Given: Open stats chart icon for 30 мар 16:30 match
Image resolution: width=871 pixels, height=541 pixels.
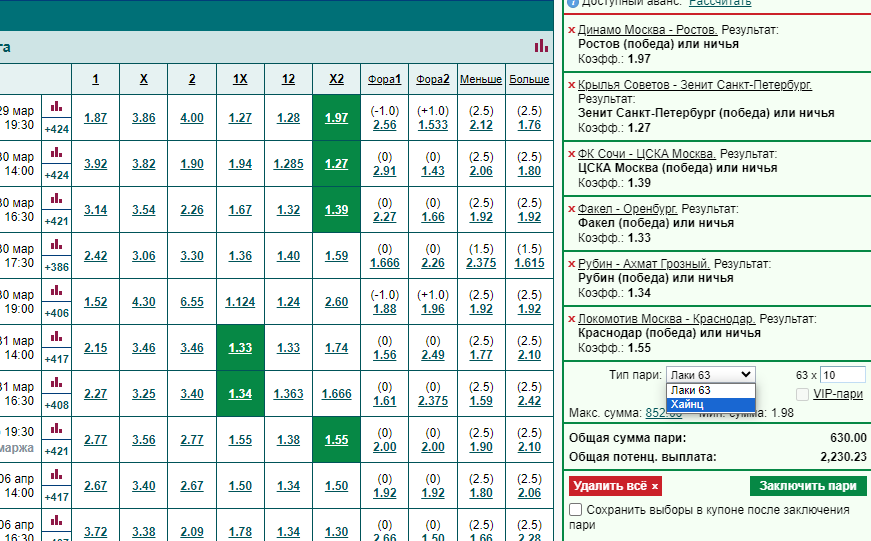Looking at the screenshot, I should click(57, 198).
